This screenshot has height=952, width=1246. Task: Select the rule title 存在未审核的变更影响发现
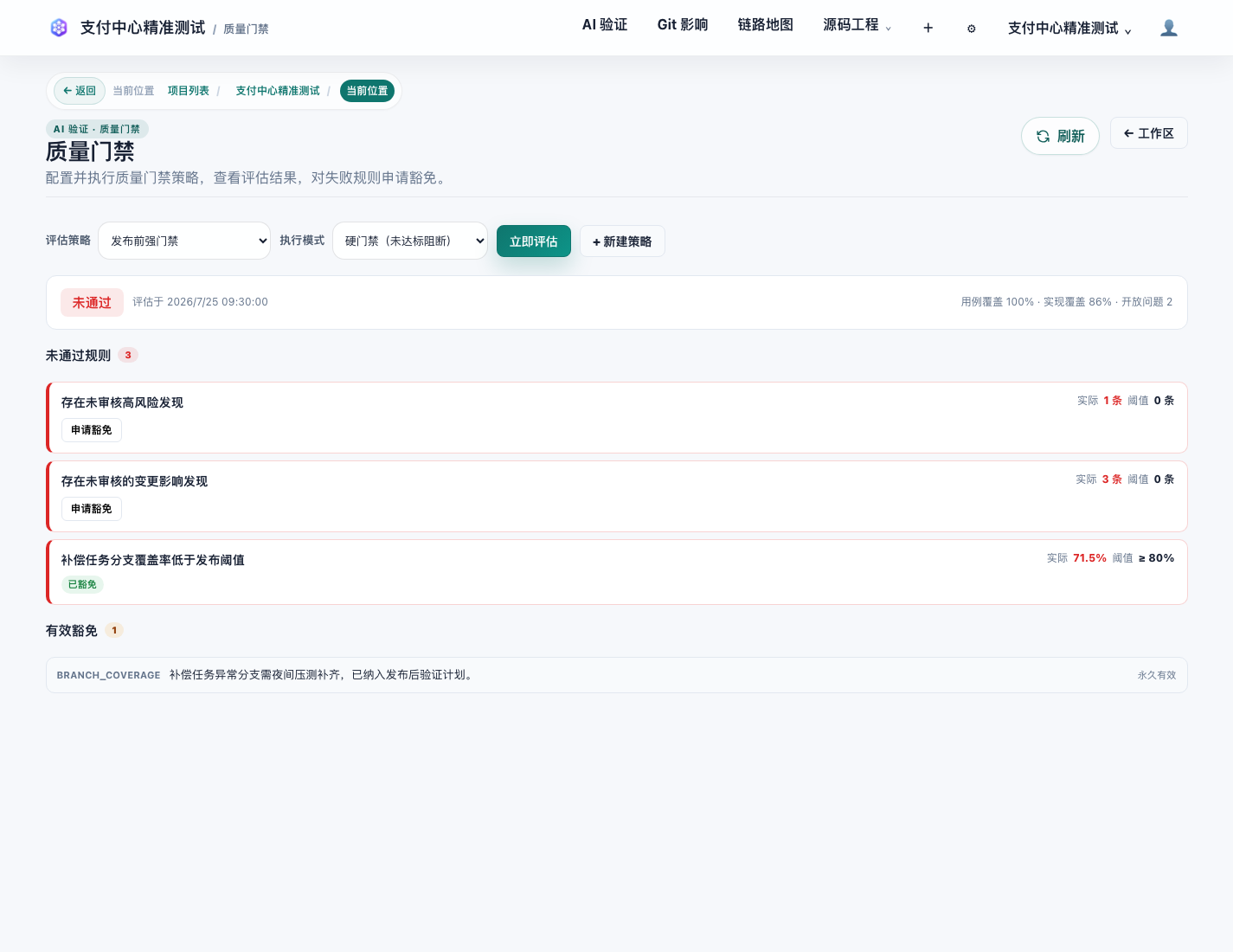pyautogui.click(x=134, y=481)
